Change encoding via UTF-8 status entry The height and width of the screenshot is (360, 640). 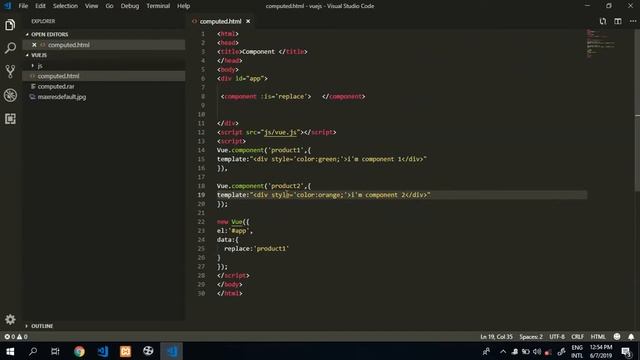557,337
